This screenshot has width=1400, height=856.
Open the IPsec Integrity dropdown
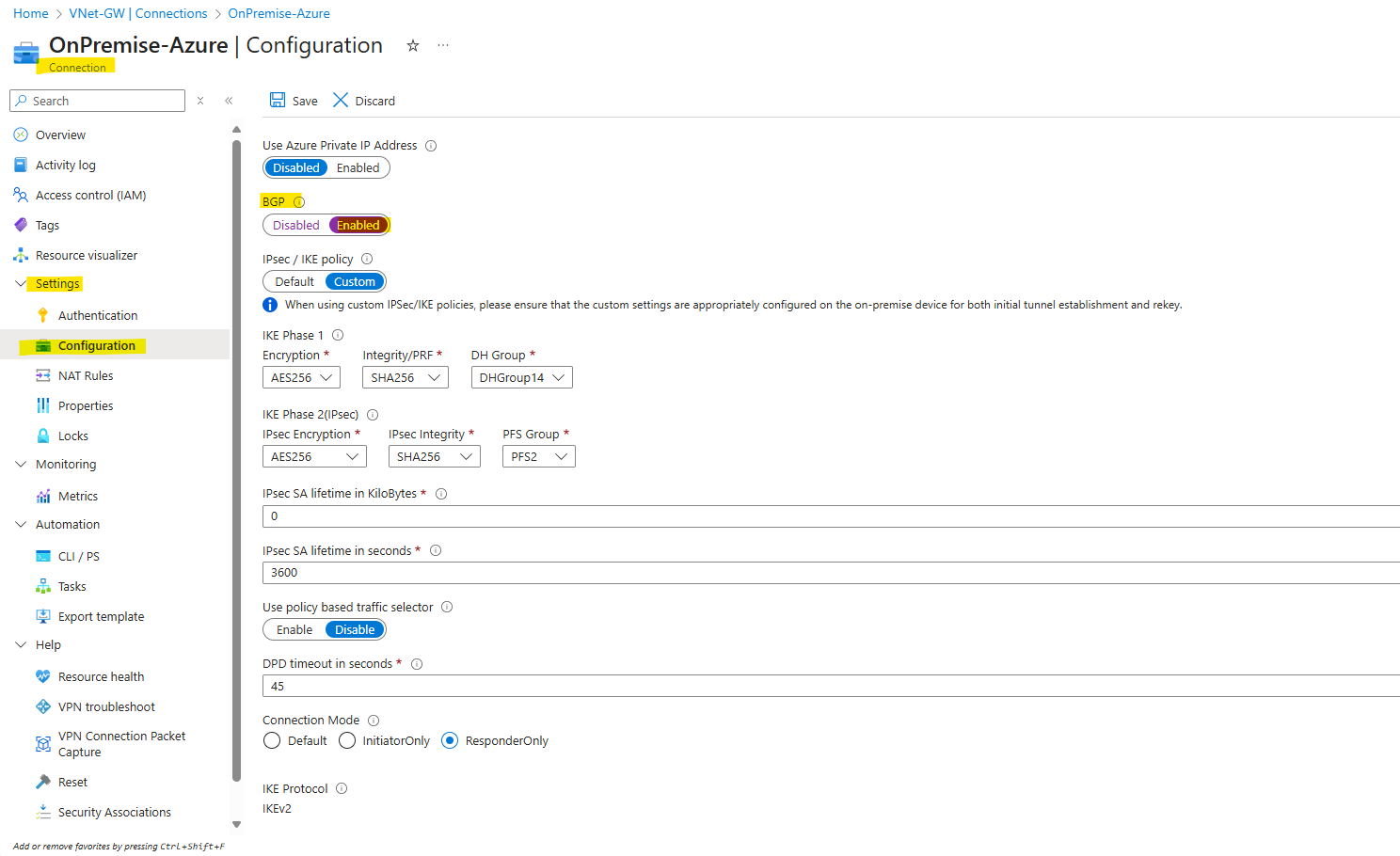point(435,456)
